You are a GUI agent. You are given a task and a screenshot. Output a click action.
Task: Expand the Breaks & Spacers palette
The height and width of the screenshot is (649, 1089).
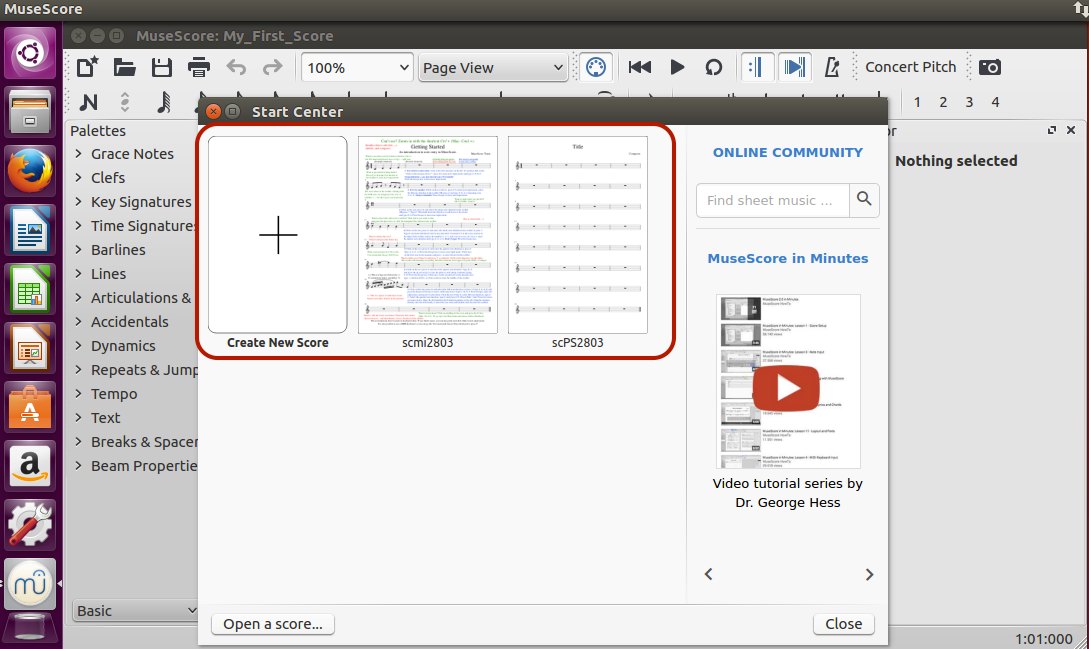point(78,442)
